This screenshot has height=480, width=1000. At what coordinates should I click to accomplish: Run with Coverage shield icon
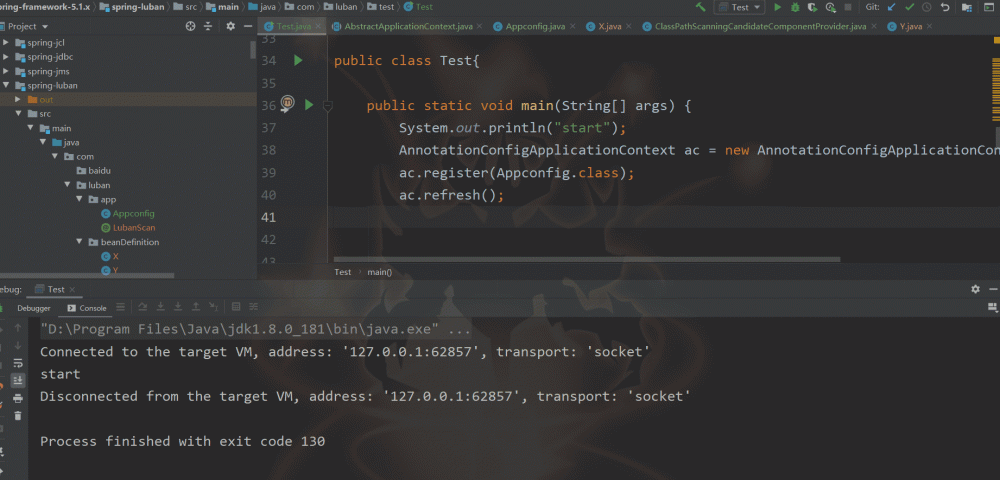(812, 7)
